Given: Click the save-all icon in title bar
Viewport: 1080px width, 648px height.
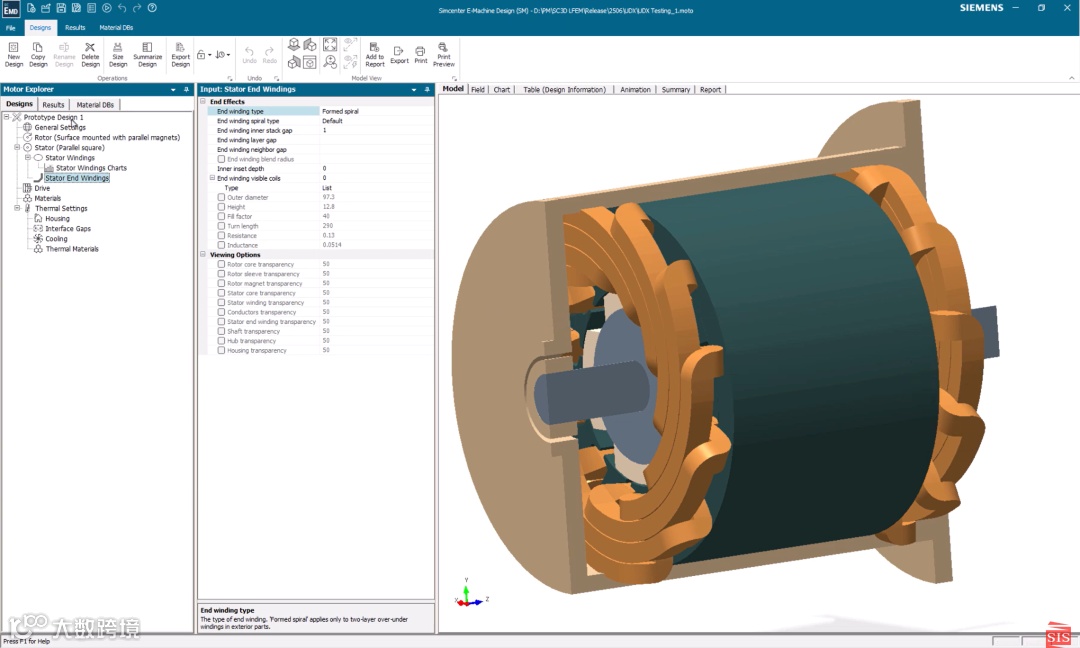Looking at the screenshot, I should [x=76, y=8].
